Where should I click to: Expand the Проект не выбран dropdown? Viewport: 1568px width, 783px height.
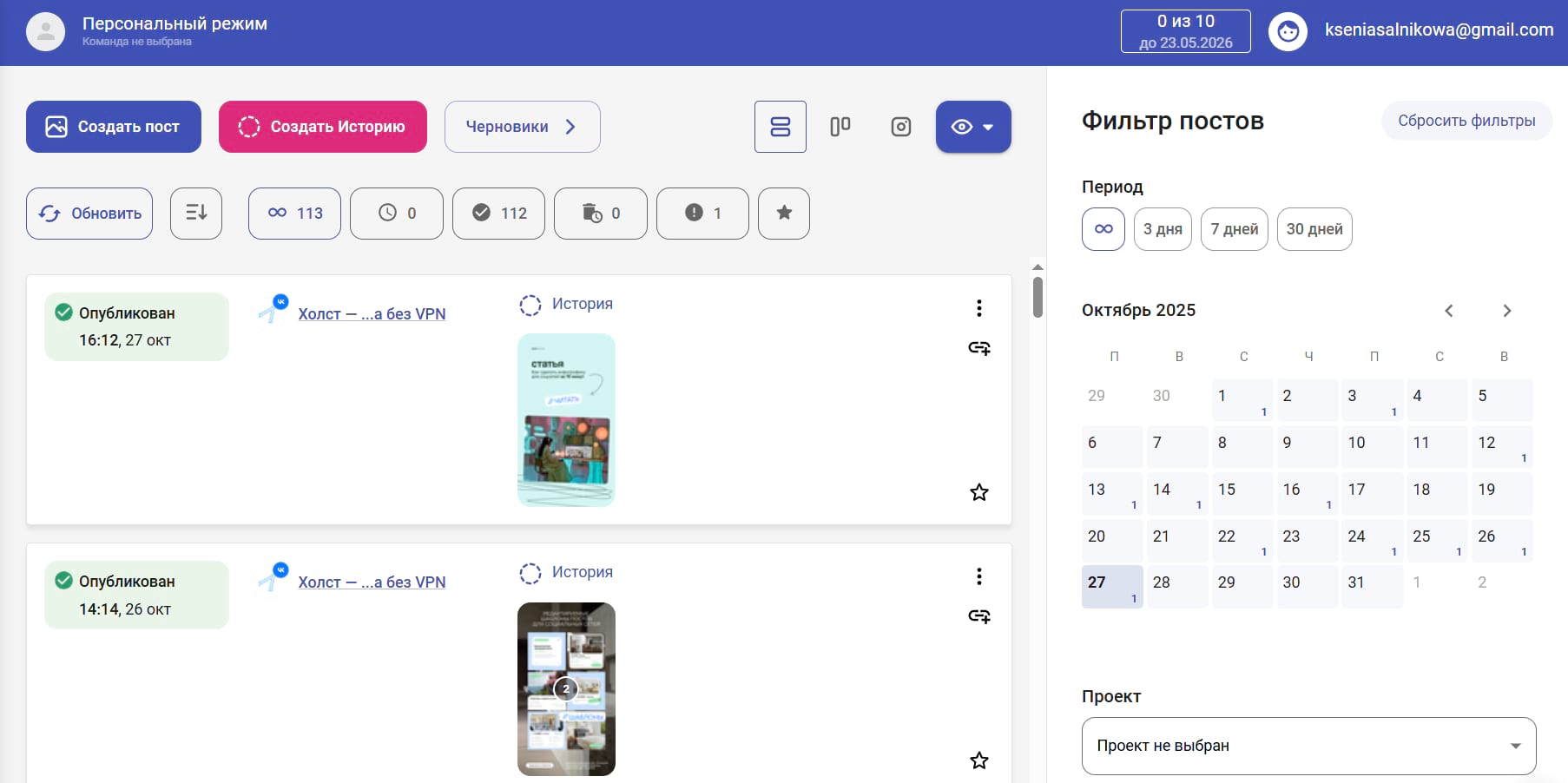(x=1308, y=745)
